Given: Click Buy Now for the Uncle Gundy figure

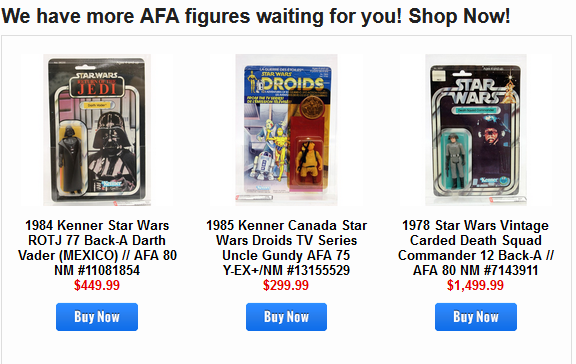Looking at the screenshot, I should pos(286,317).
